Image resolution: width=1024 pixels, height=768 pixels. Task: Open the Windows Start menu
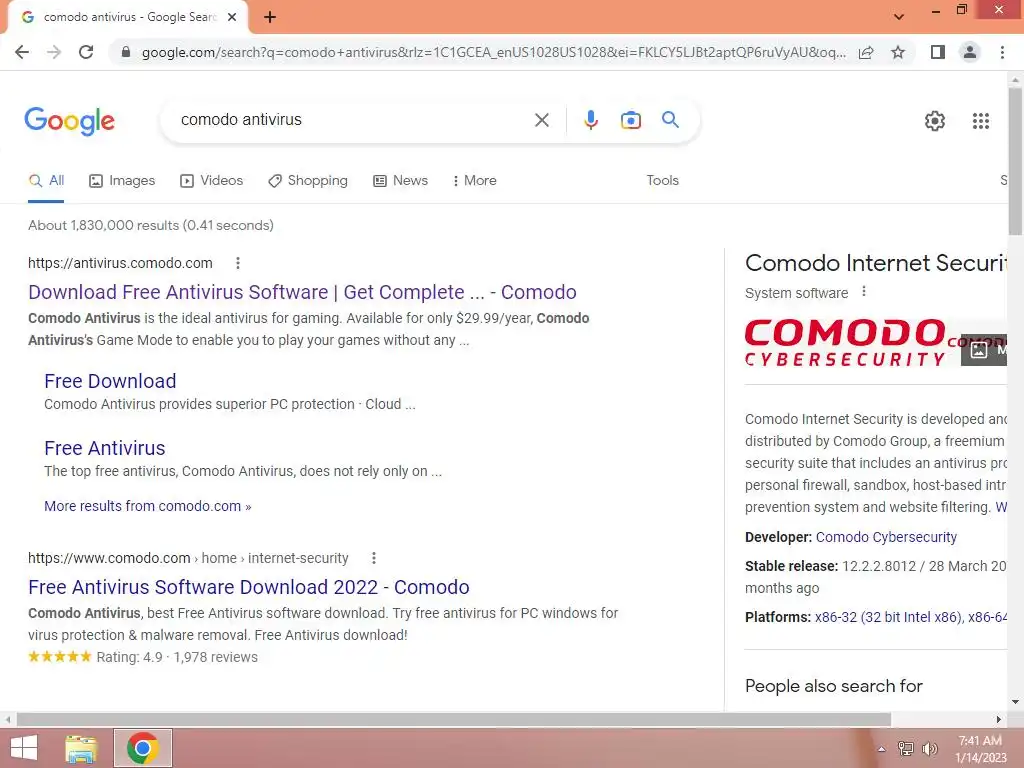(24, 748)
